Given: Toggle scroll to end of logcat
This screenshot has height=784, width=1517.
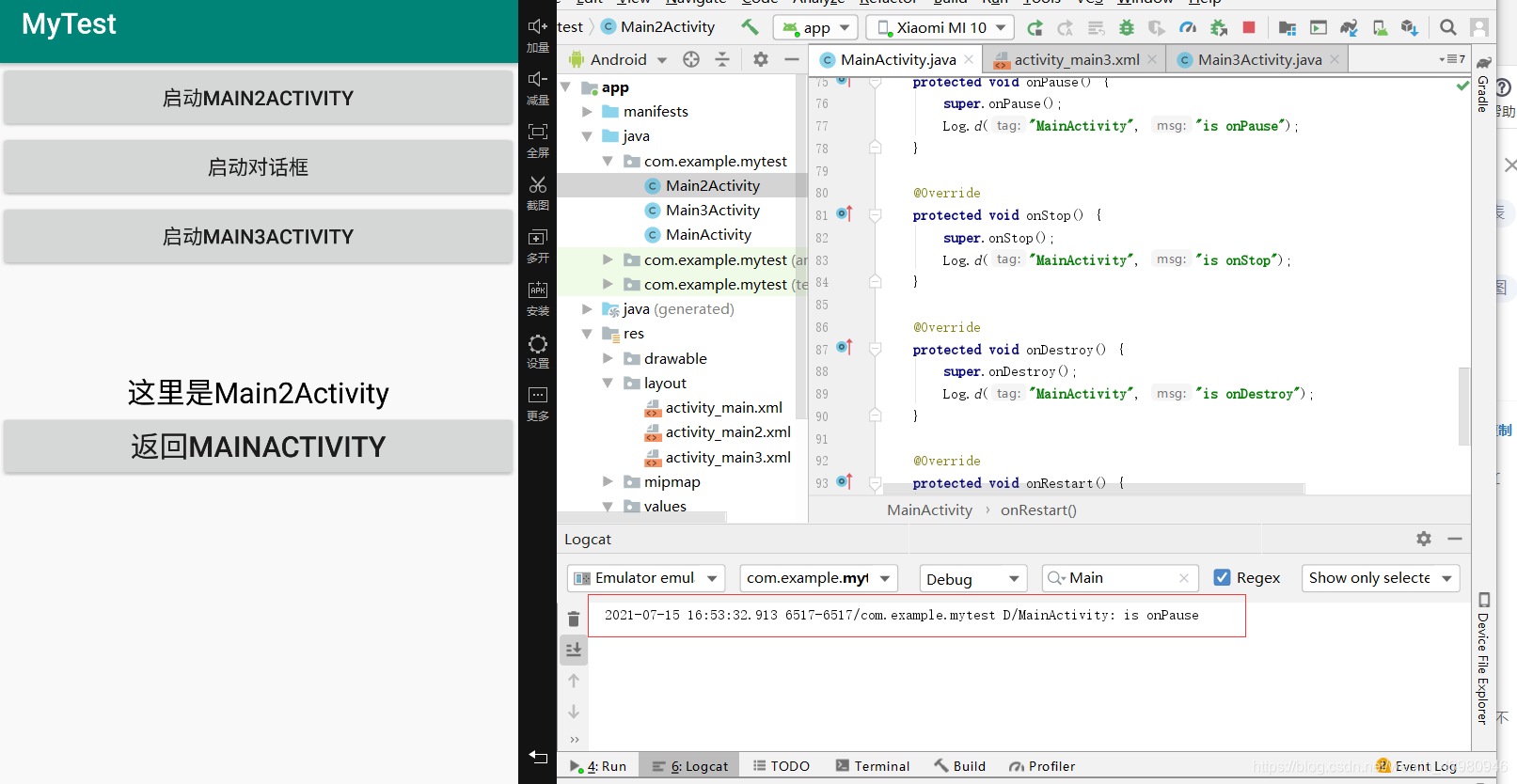Looking at the screenshot, I should coord(574,650).
